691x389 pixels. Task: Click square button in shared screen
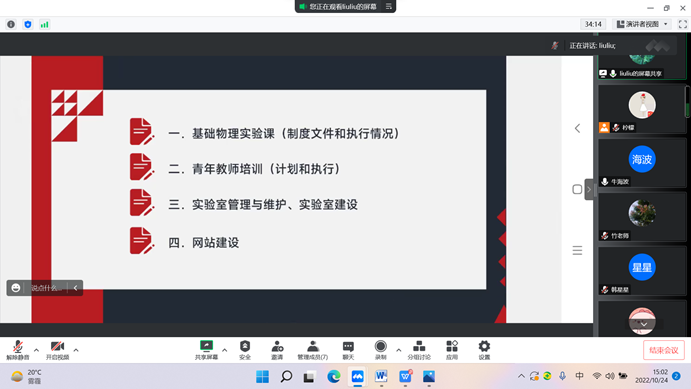coord(577,189)
